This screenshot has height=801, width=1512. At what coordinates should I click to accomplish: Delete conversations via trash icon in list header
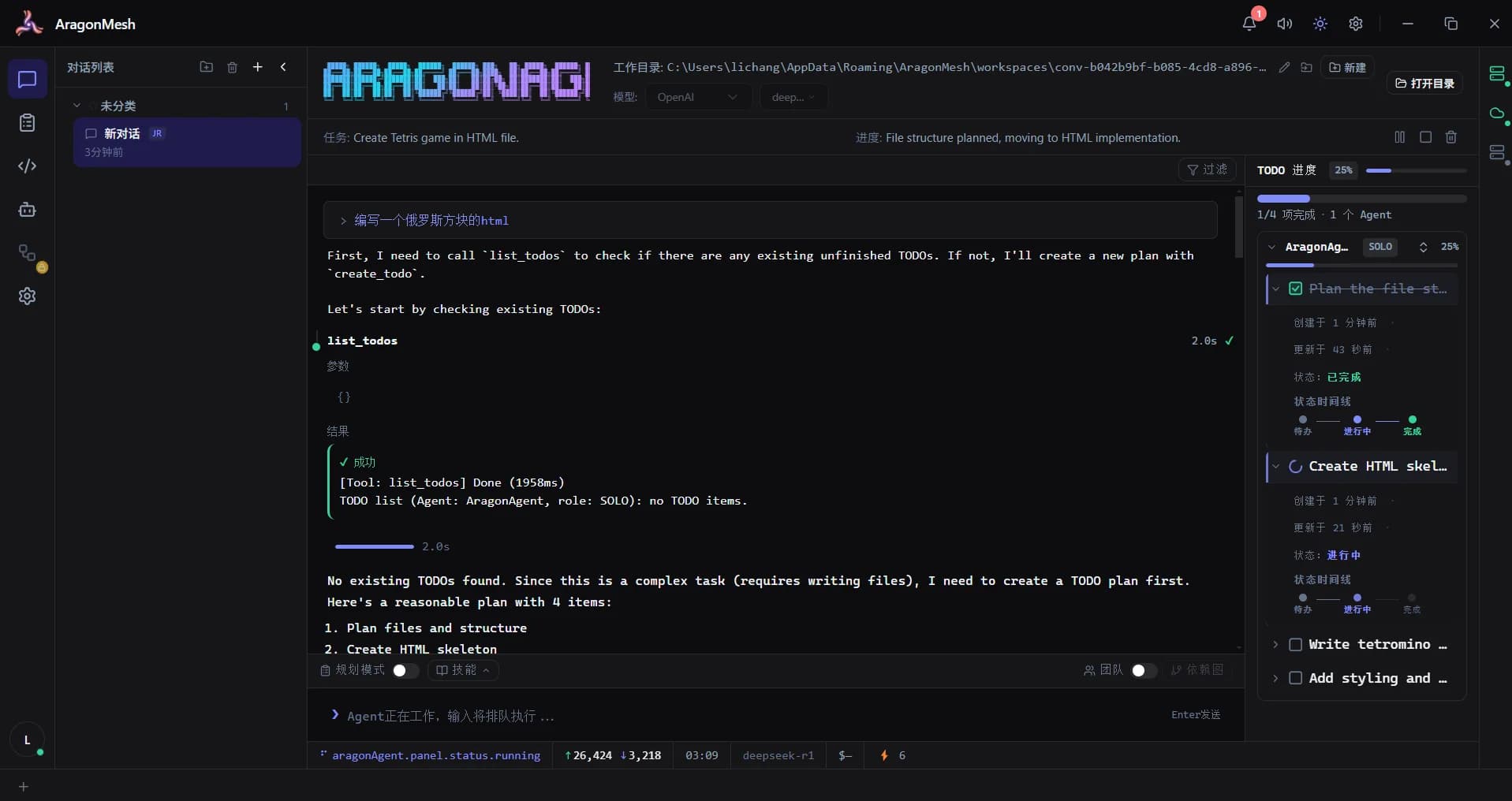[232, 67]
